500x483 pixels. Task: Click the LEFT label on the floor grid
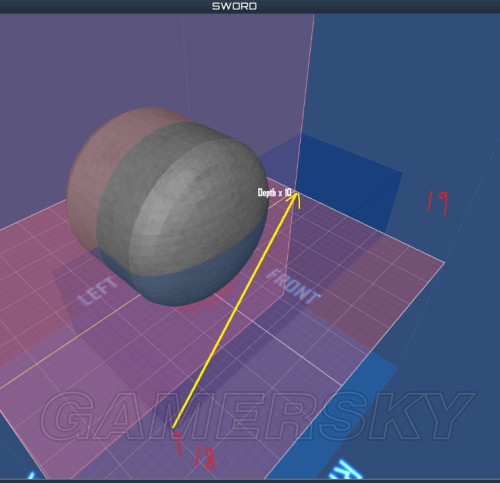coord(98,291)
